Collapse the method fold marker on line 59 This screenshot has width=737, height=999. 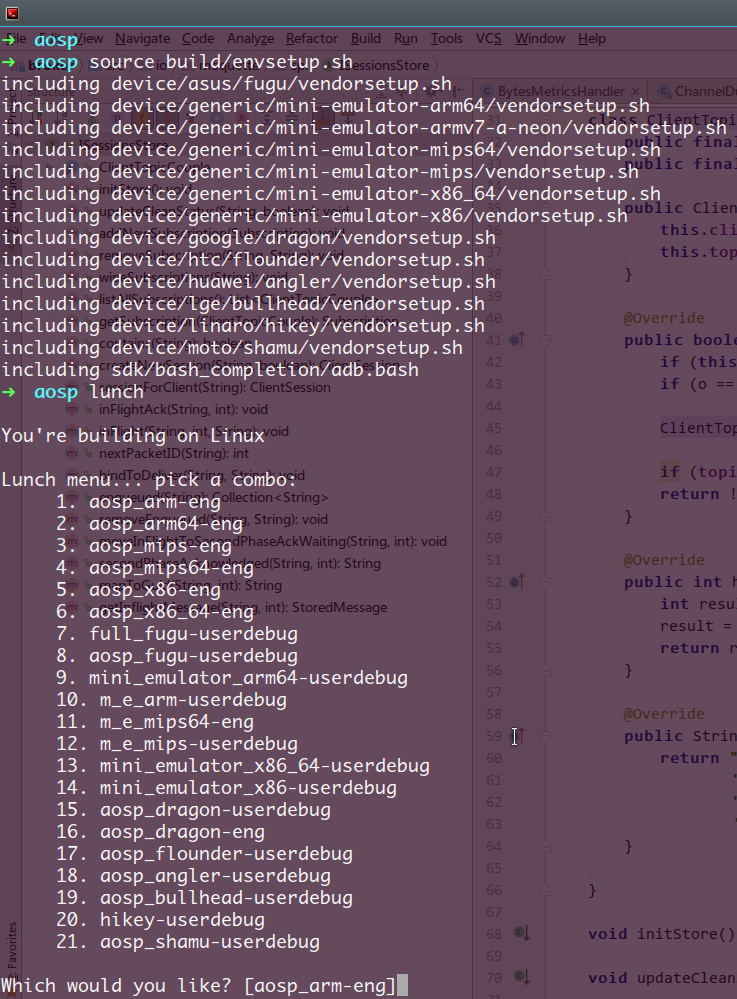pos(546,737)
